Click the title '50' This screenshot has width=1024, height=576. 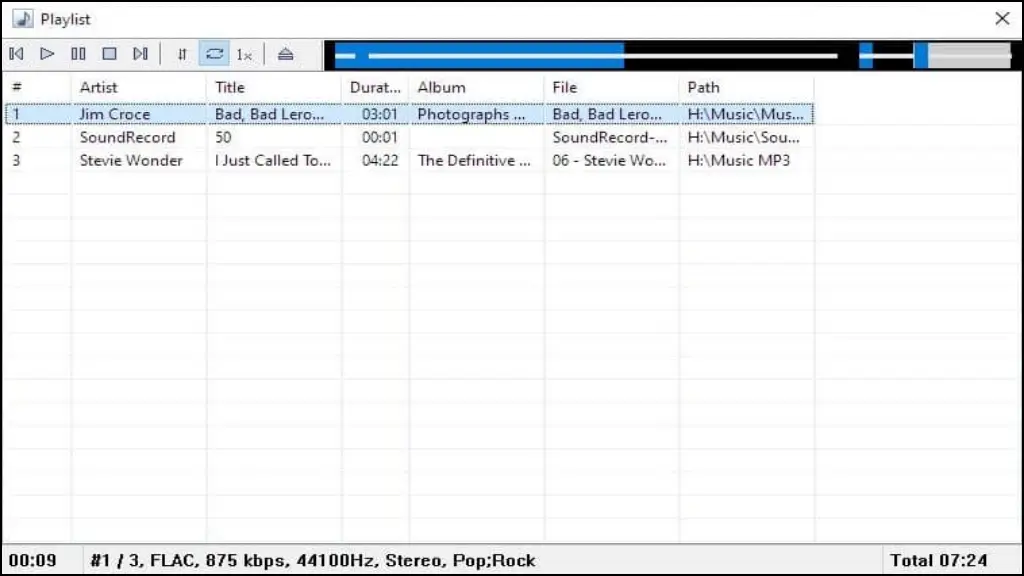tap(223, 138)
